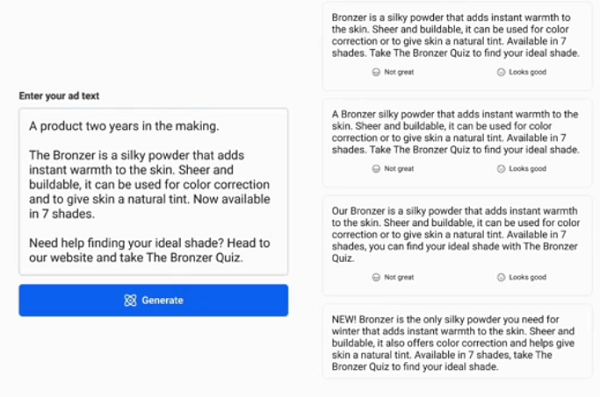Image resolution: width=600 pixels, height=397 pixels.
Task: Click the atom icon on Generate button
Action: 130,301
